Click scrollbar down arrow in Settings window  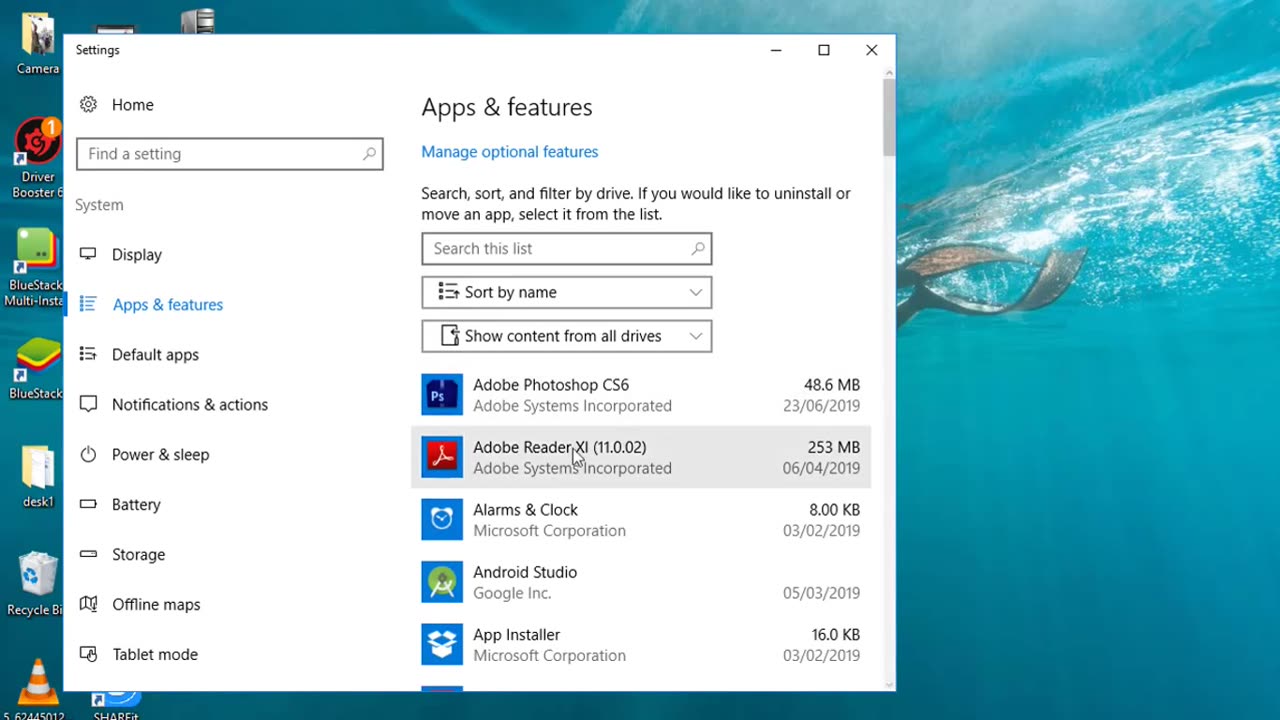point(889,684)
